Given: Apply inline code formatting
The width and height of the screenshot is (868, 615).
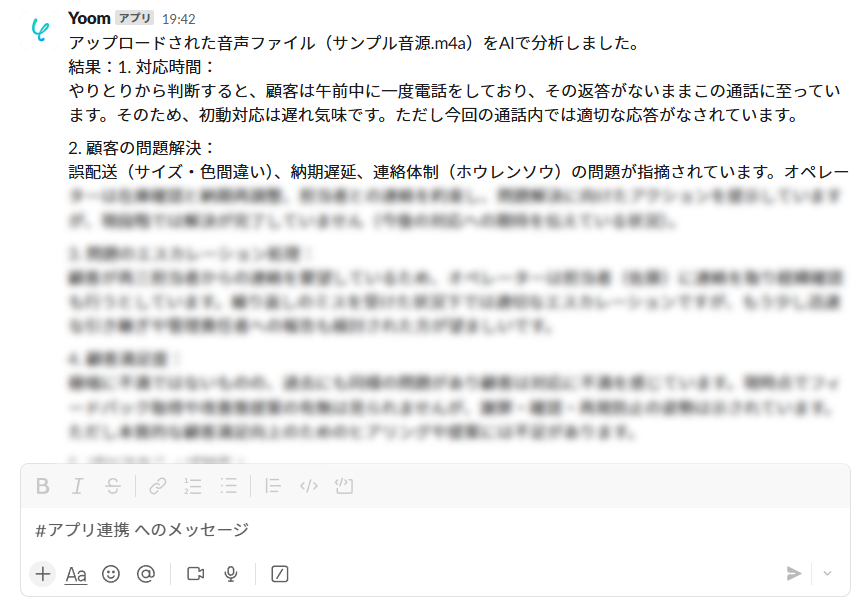Looking at the screenshot, I should point(308,486).
